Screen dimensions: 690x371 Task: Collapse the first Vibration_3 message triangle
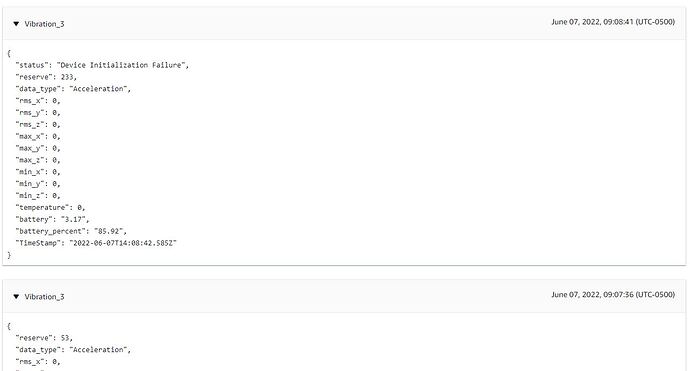pos(16,24)
